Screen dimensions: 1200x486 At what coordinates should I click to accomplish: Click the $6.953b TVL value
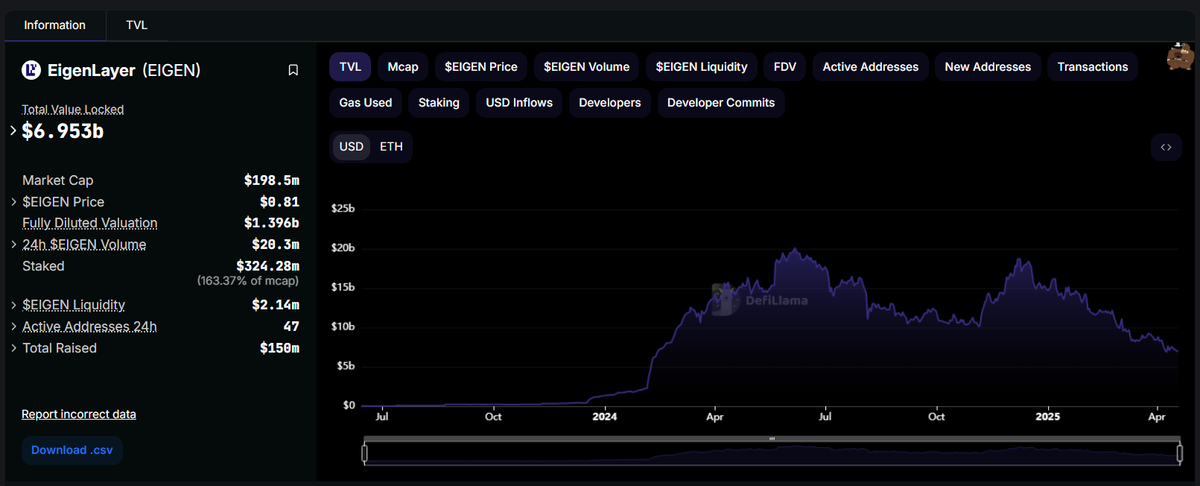(64, 131)
